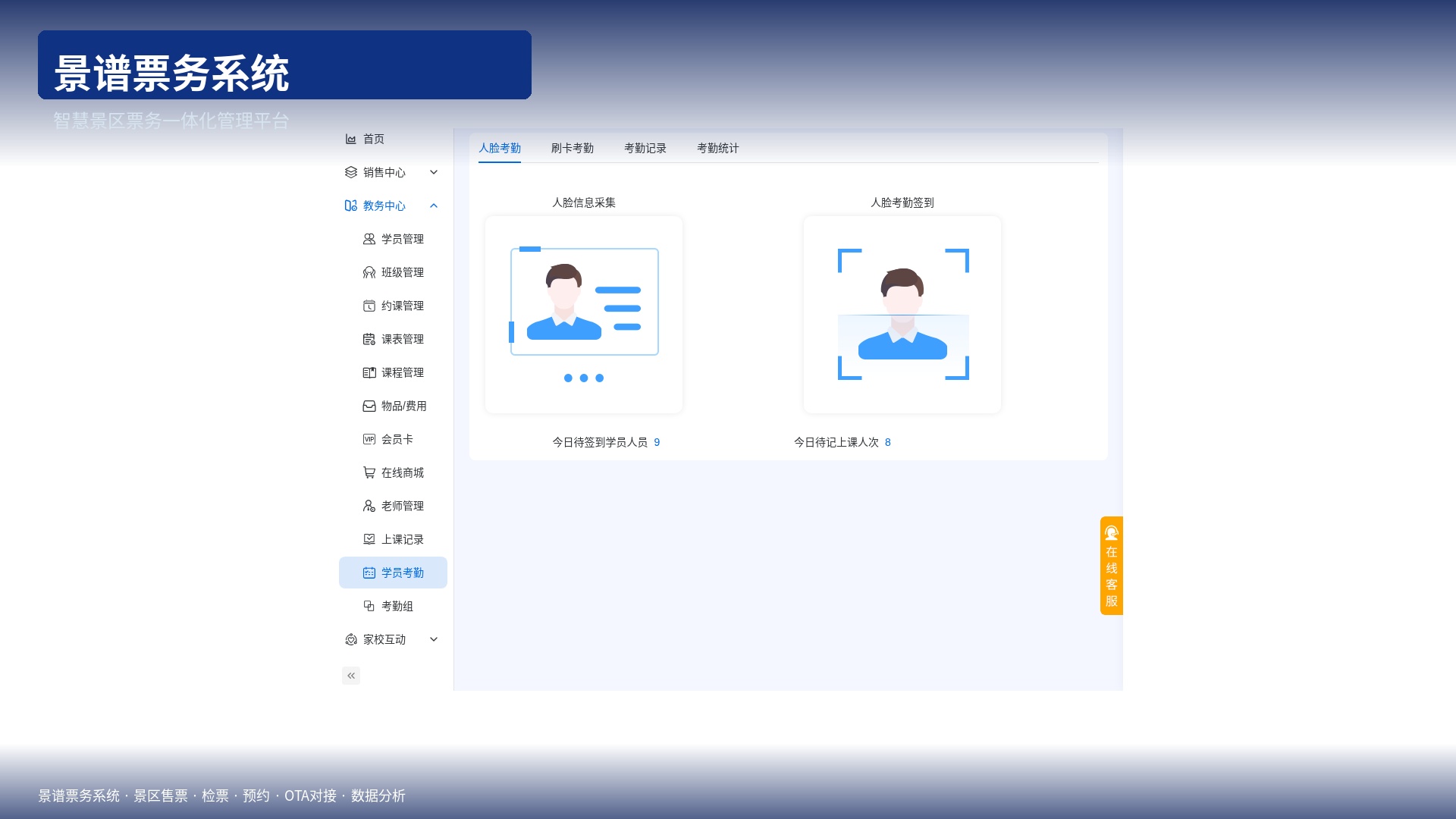
Task: Click the 会员卡 VIP icon
Action: pos(369,439)
